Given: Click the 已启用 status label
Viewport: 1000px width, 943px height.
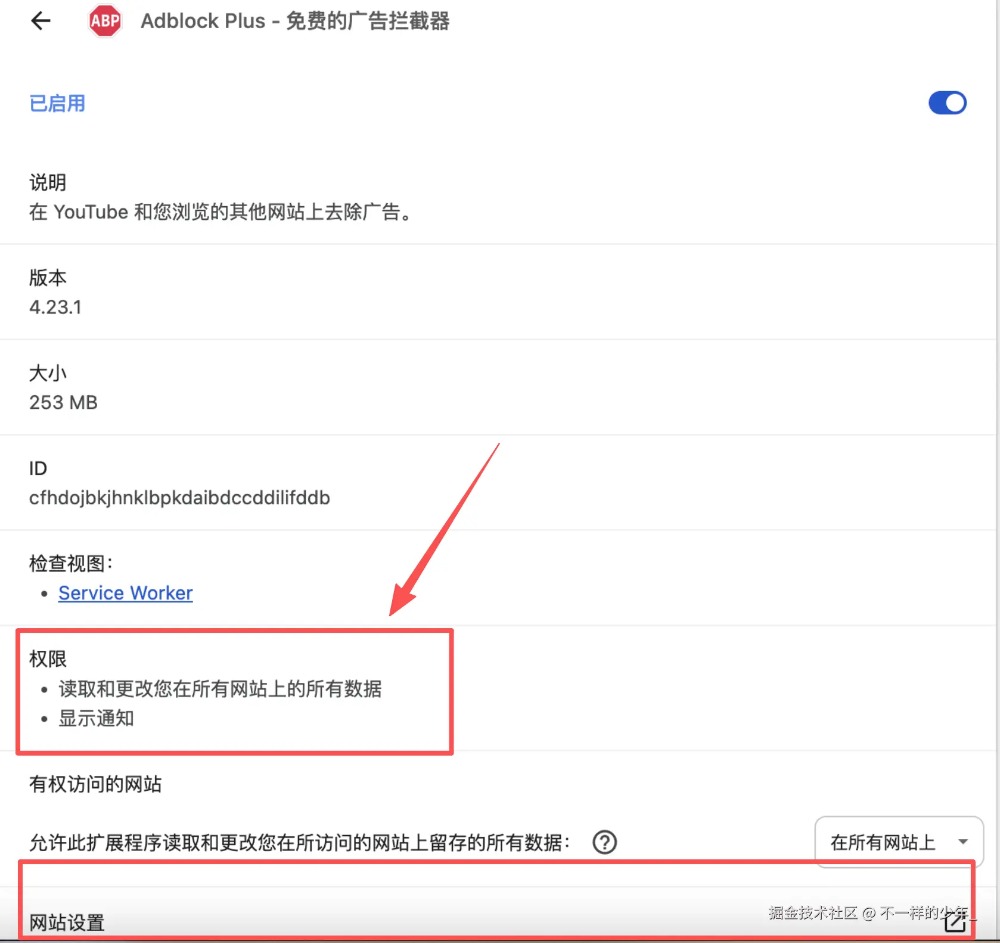Looking at the screenshot, I should tap(57, 103).
